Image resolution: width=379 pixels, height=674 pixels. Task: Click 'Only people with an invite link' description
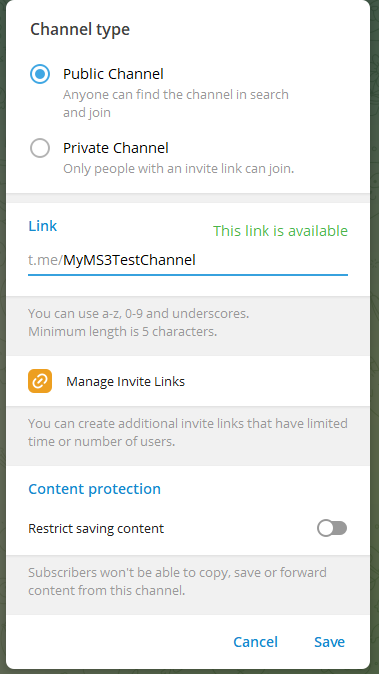[x=179, y=168]
